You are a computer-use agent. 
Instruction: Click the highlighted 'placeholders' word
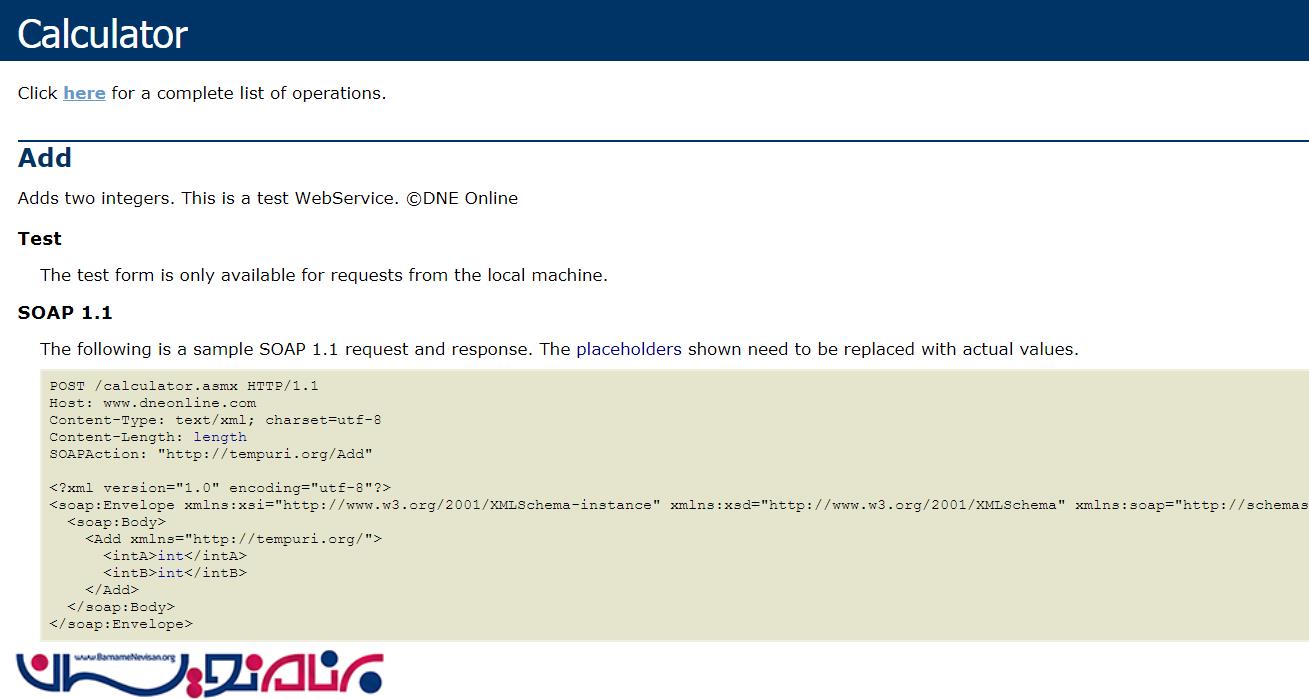[x=629, y=349]
